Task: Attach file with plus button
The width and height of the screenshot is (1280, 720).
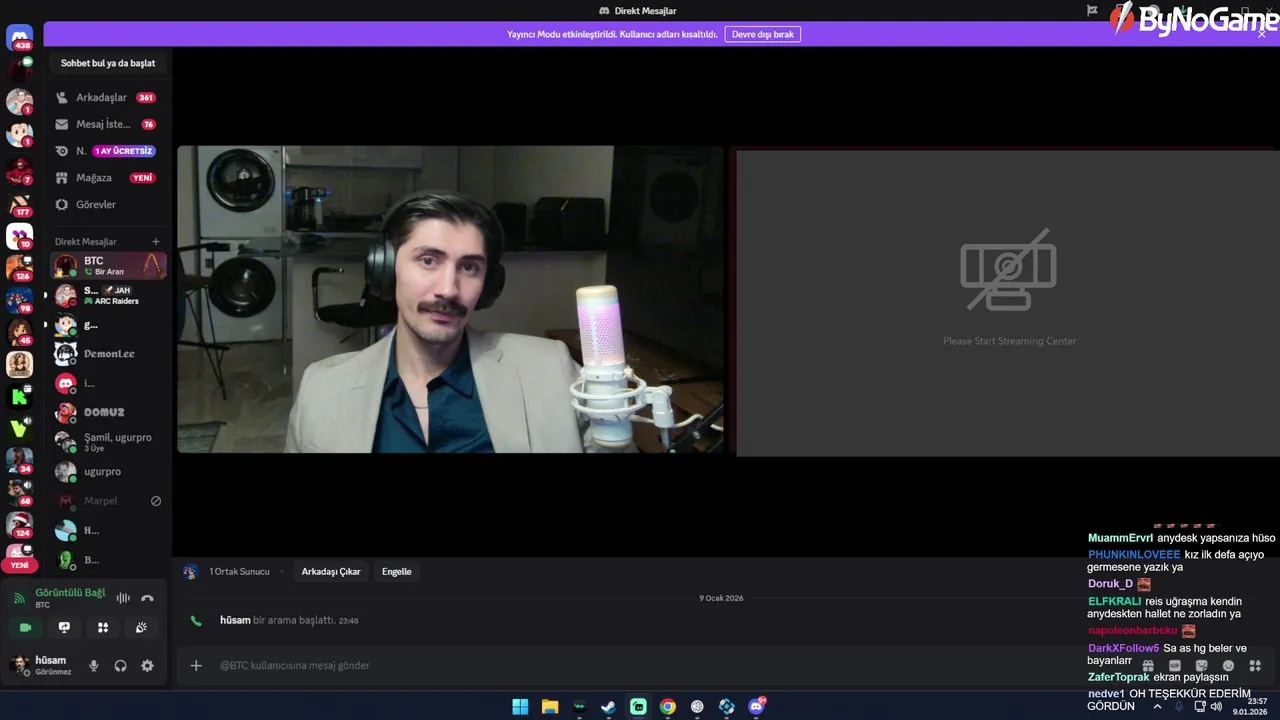Action: click(196, 665)
